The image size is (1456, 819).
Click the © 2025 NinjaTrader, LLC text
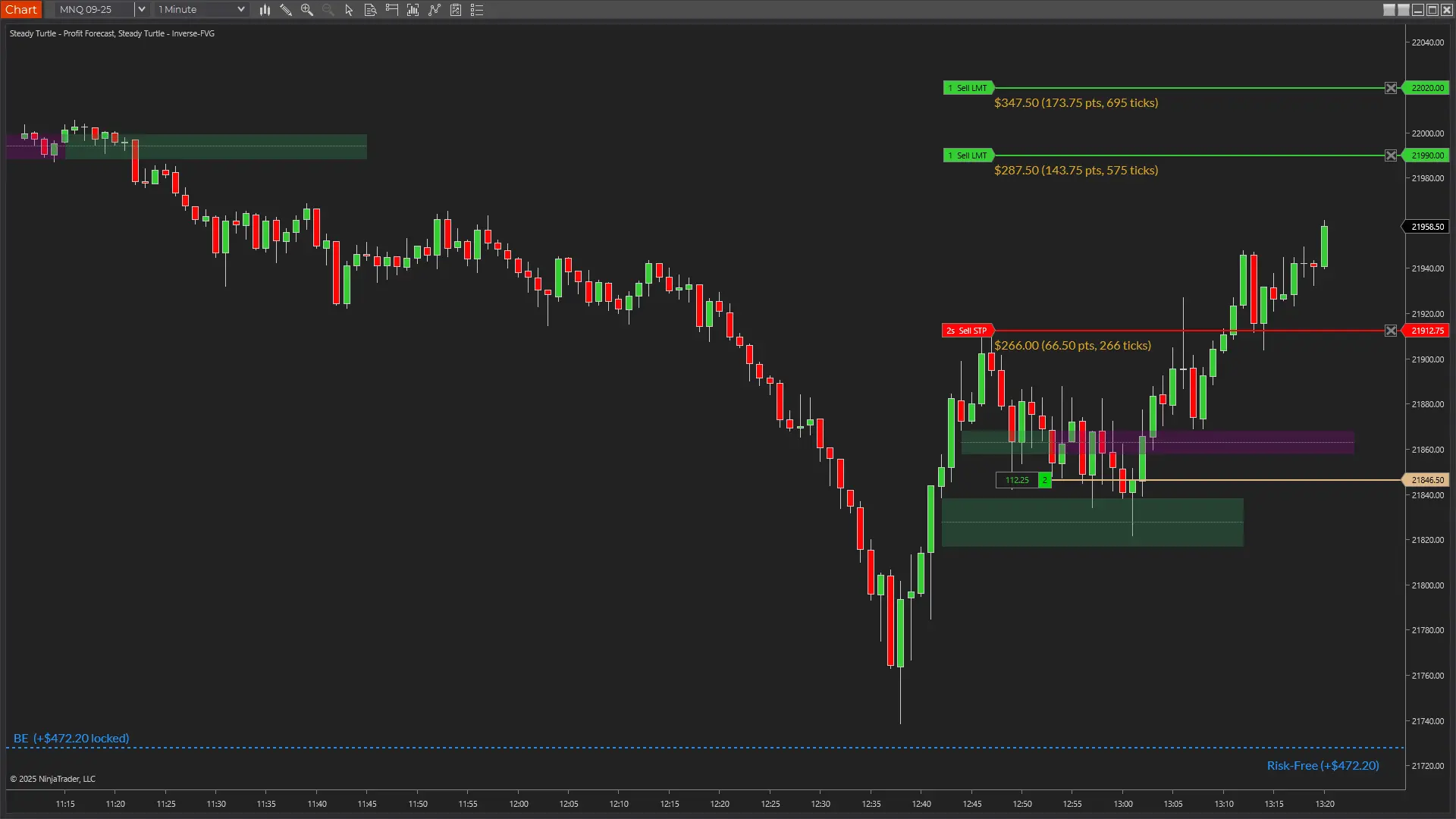(52, 779)
